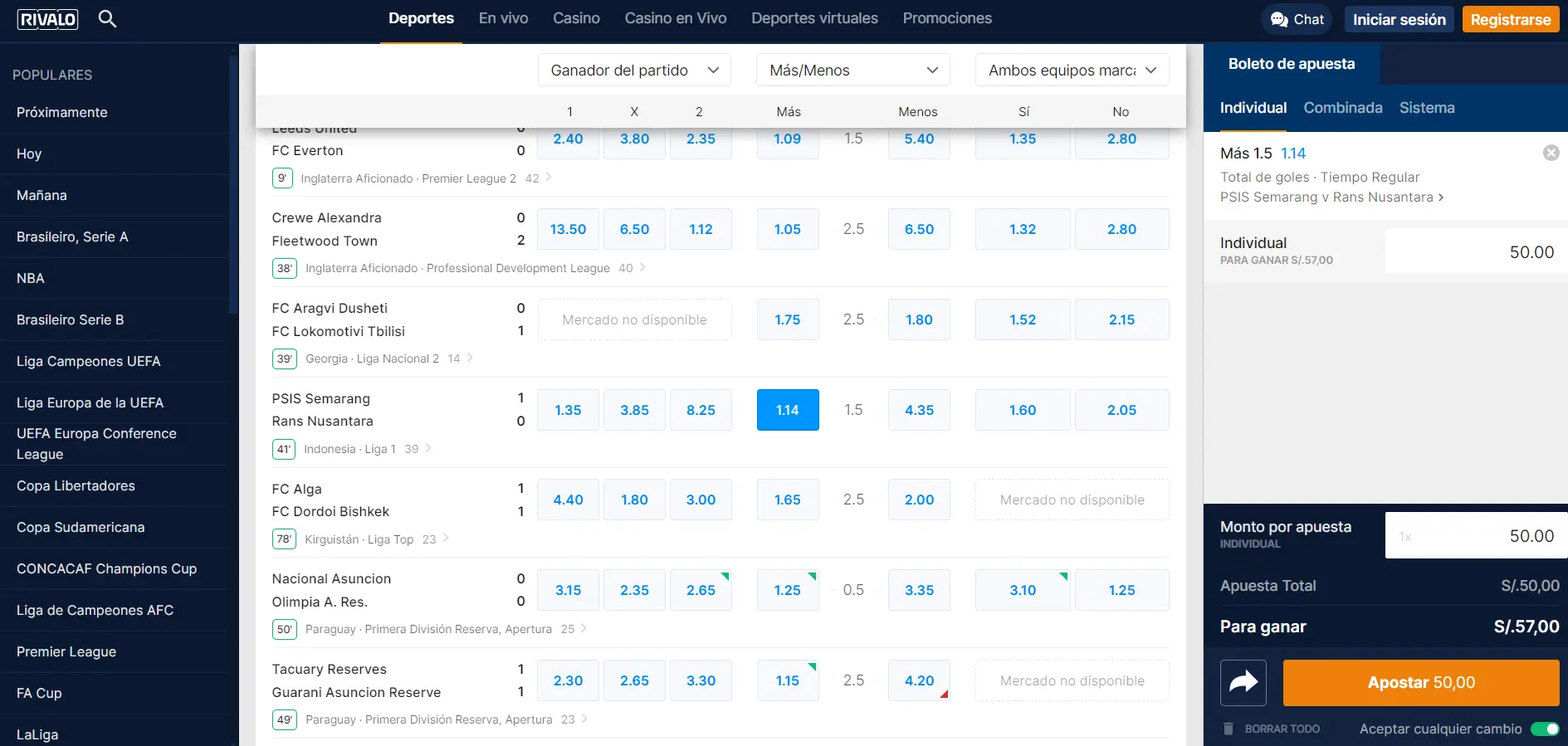Expand Premier League 2 match markets (42)

539,178
